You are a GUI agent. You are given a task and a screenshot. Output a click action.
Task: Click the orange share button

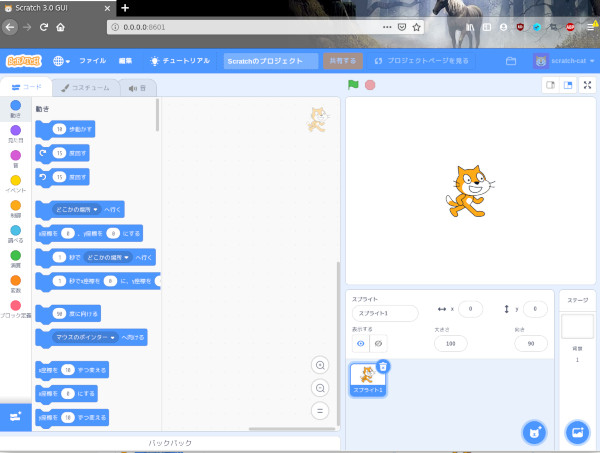[x=343, y=61]
